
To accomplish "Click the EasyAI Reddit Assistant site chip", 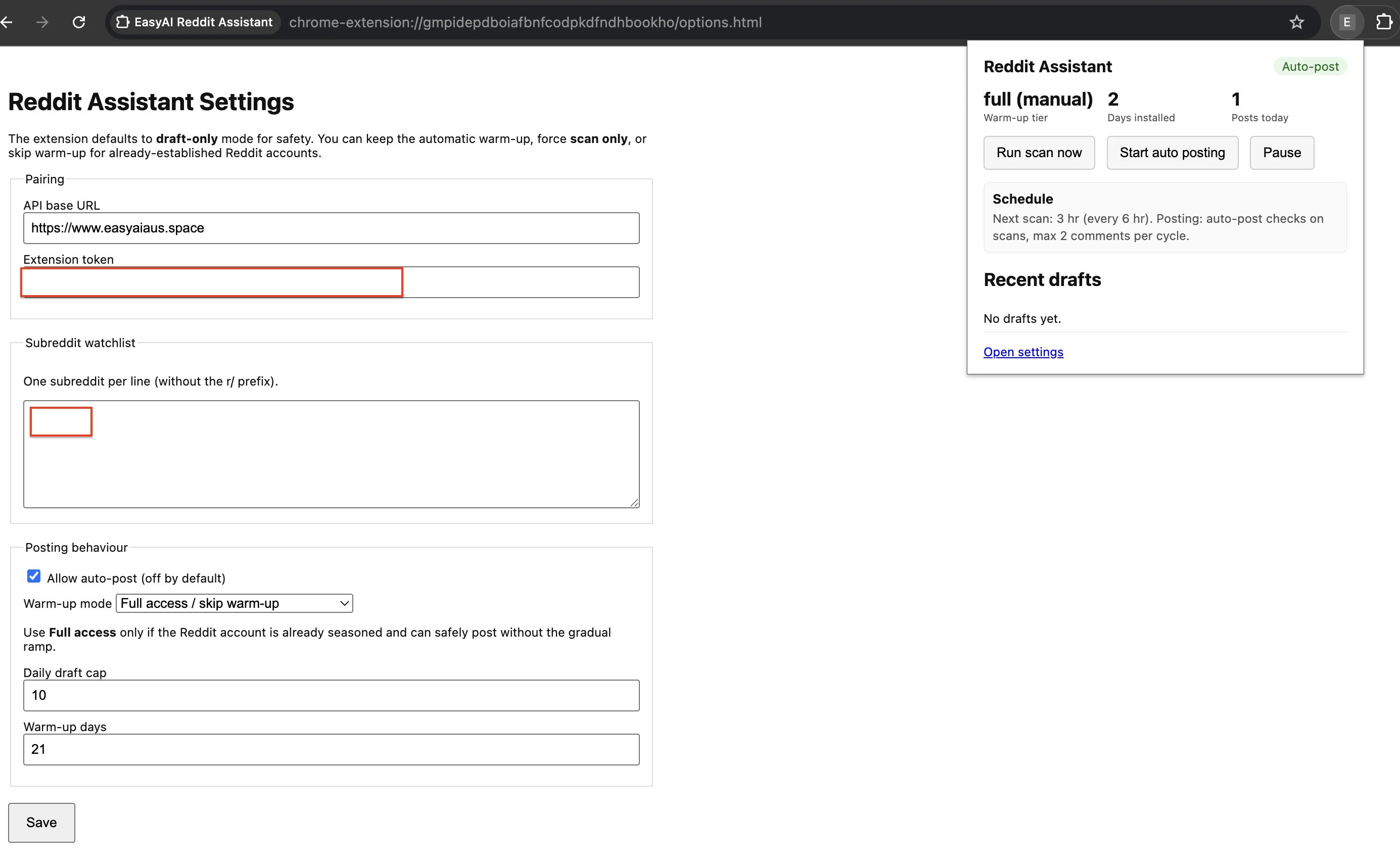I will (195, 22).
